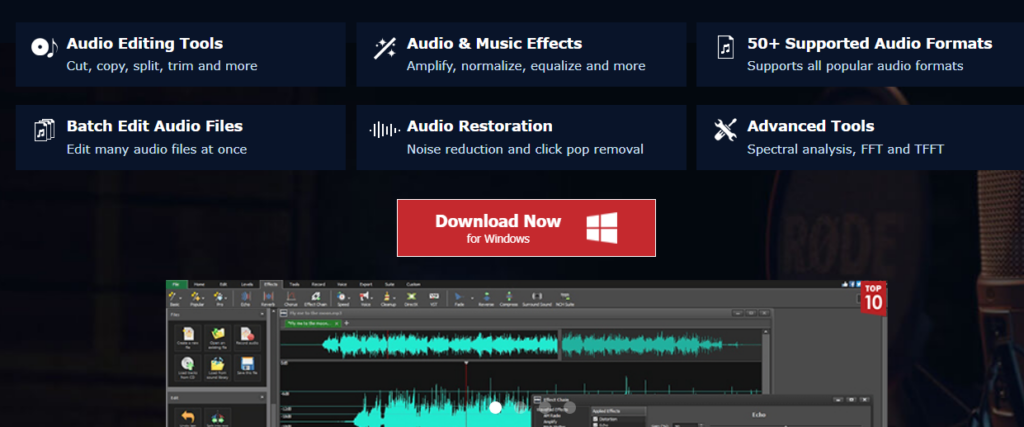Click the Echo effect icon in WavePad toolbar

(246, 296)
